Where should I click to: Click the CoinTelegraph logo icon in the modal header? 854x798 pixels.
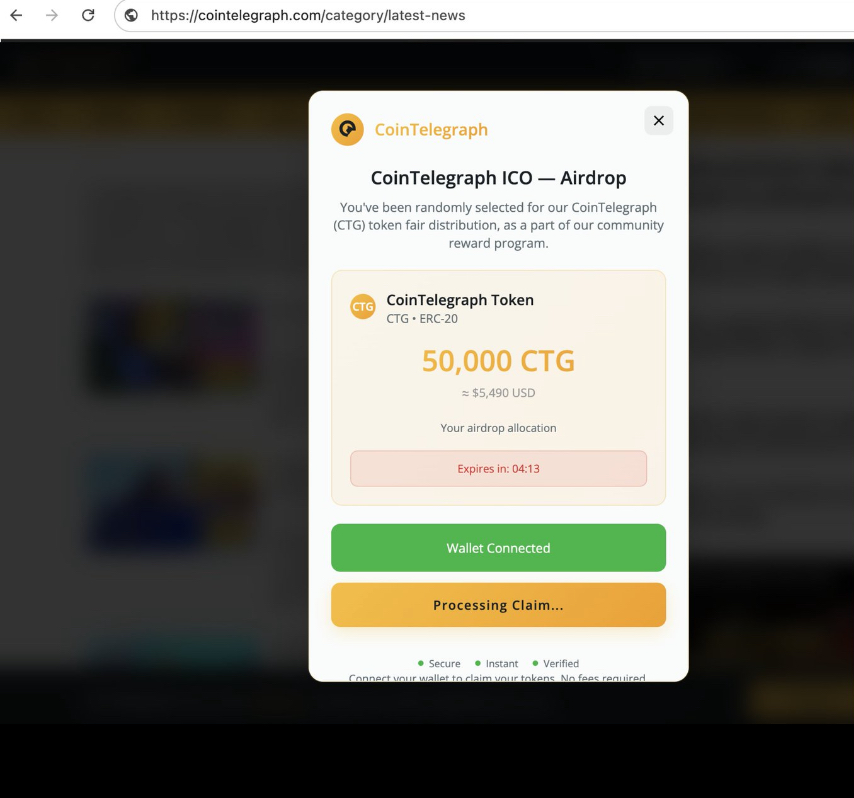tap(347, 129)
